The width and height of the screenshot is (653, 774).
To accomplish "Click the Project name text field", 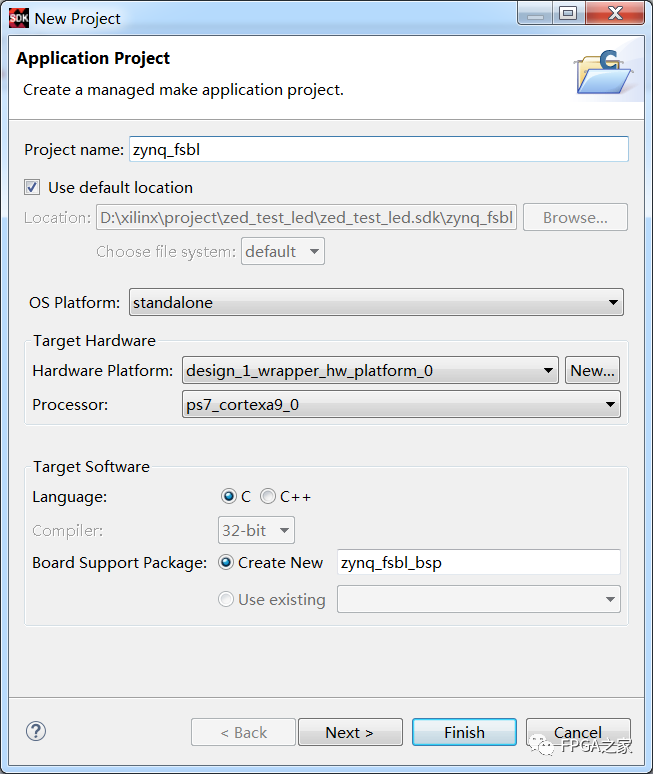I will 378,149.
